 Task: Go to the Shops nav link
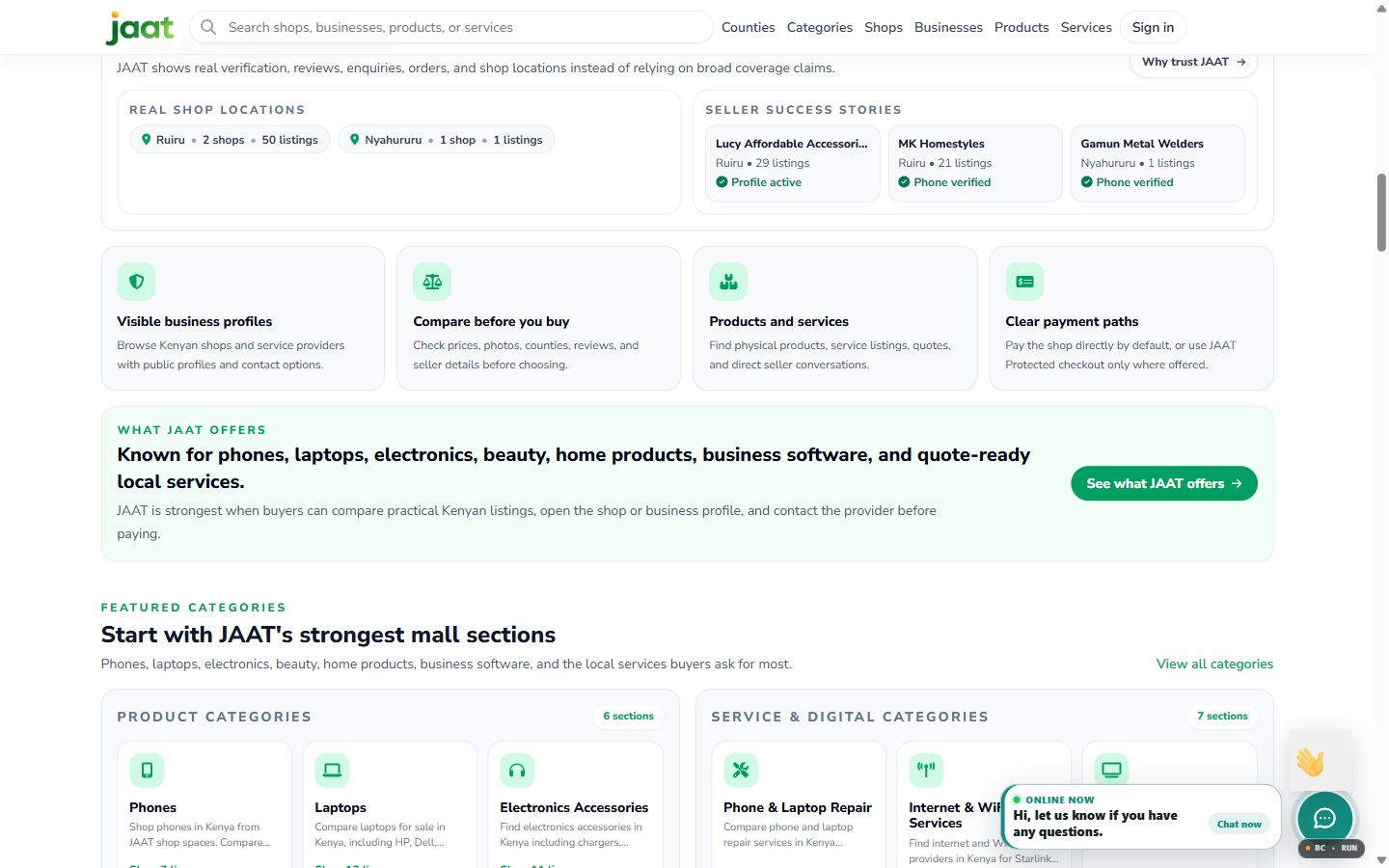(x=884, y=27)
